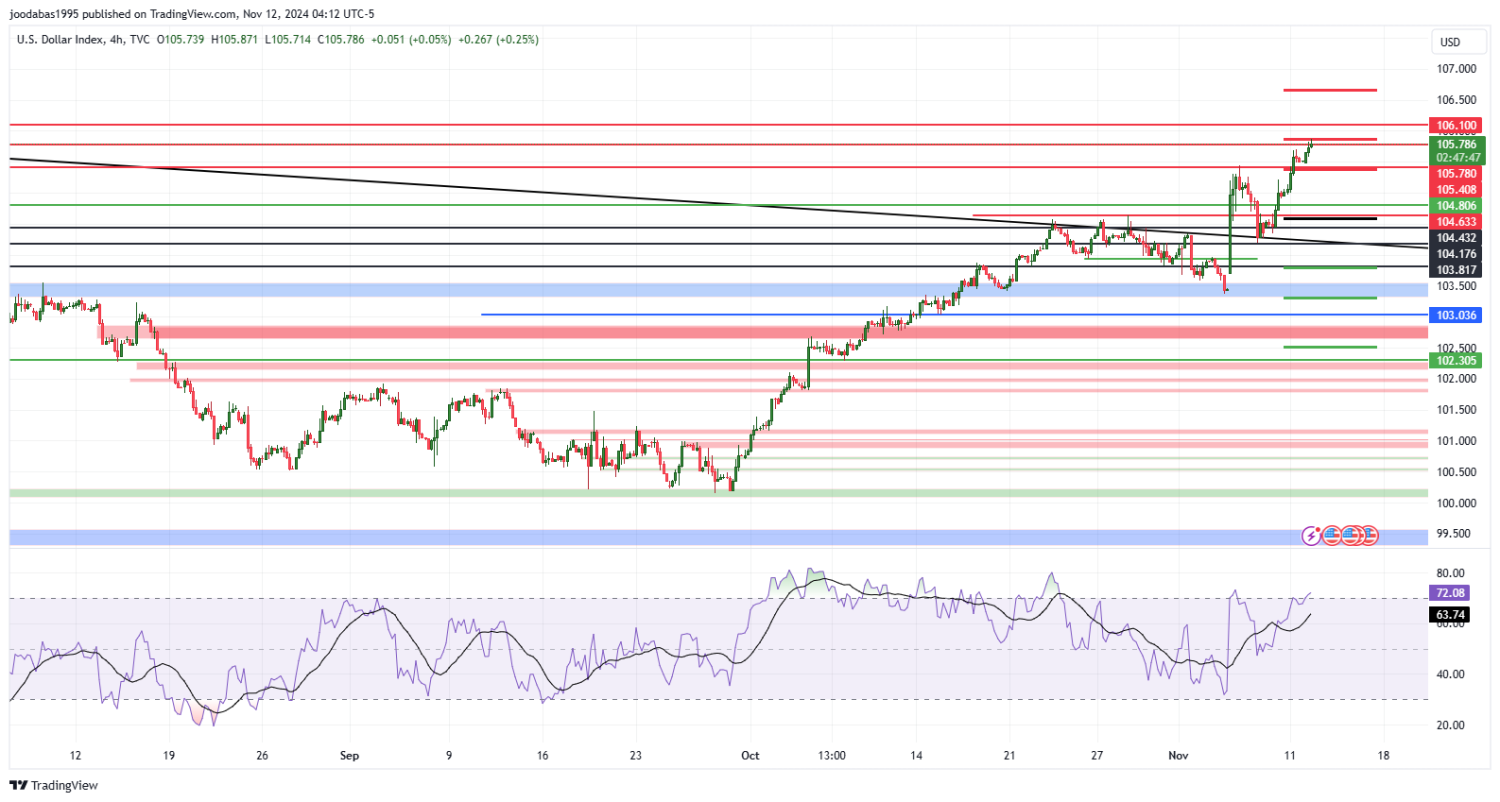Click the close value C105.786
The image size is (1500, 802).
[343, 40]
